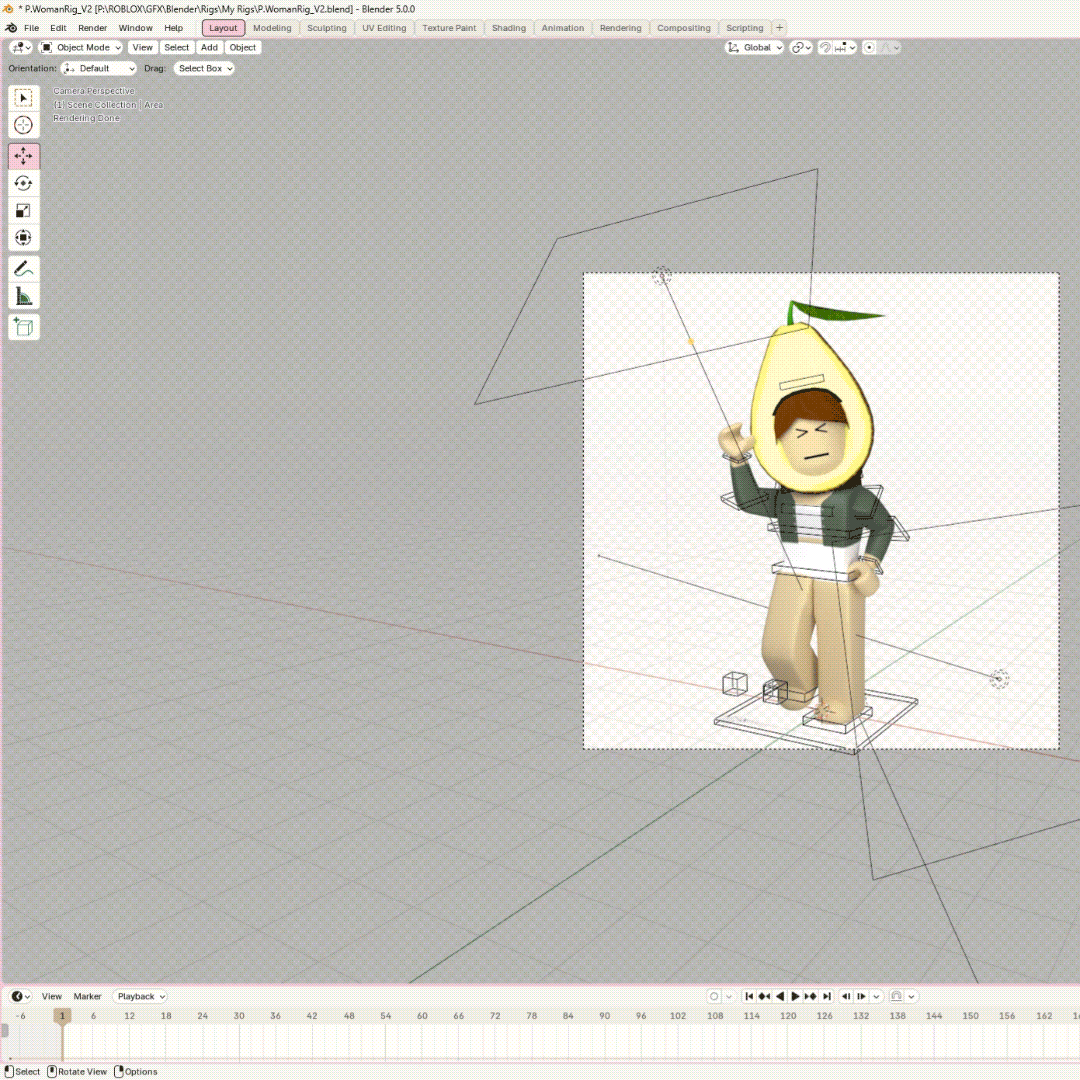Image resolution: width=1080 pixels, height=1080 pixels.
Task: Expand the frame step options arrow
Action: 876,996
